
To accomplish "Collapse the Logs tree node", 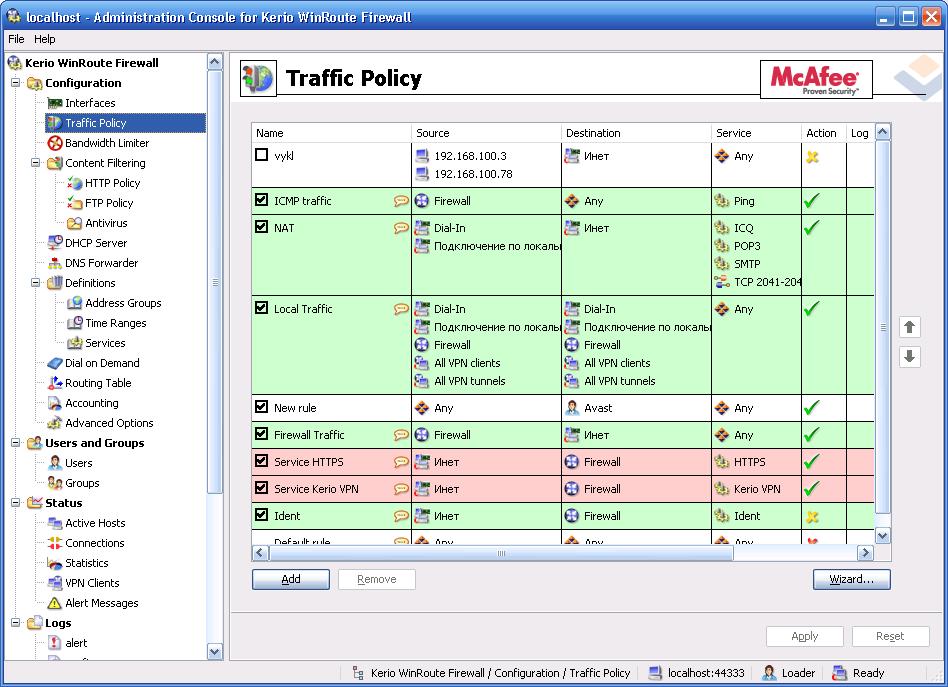I will 16,622.
